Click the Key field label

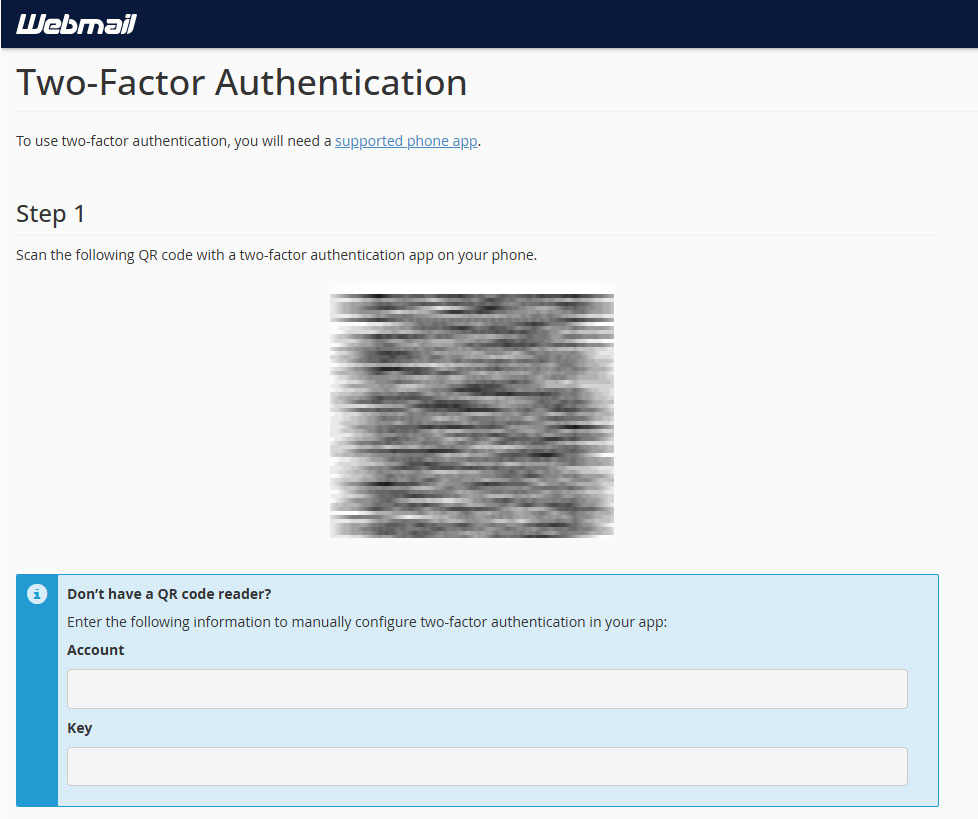[80, 728]
